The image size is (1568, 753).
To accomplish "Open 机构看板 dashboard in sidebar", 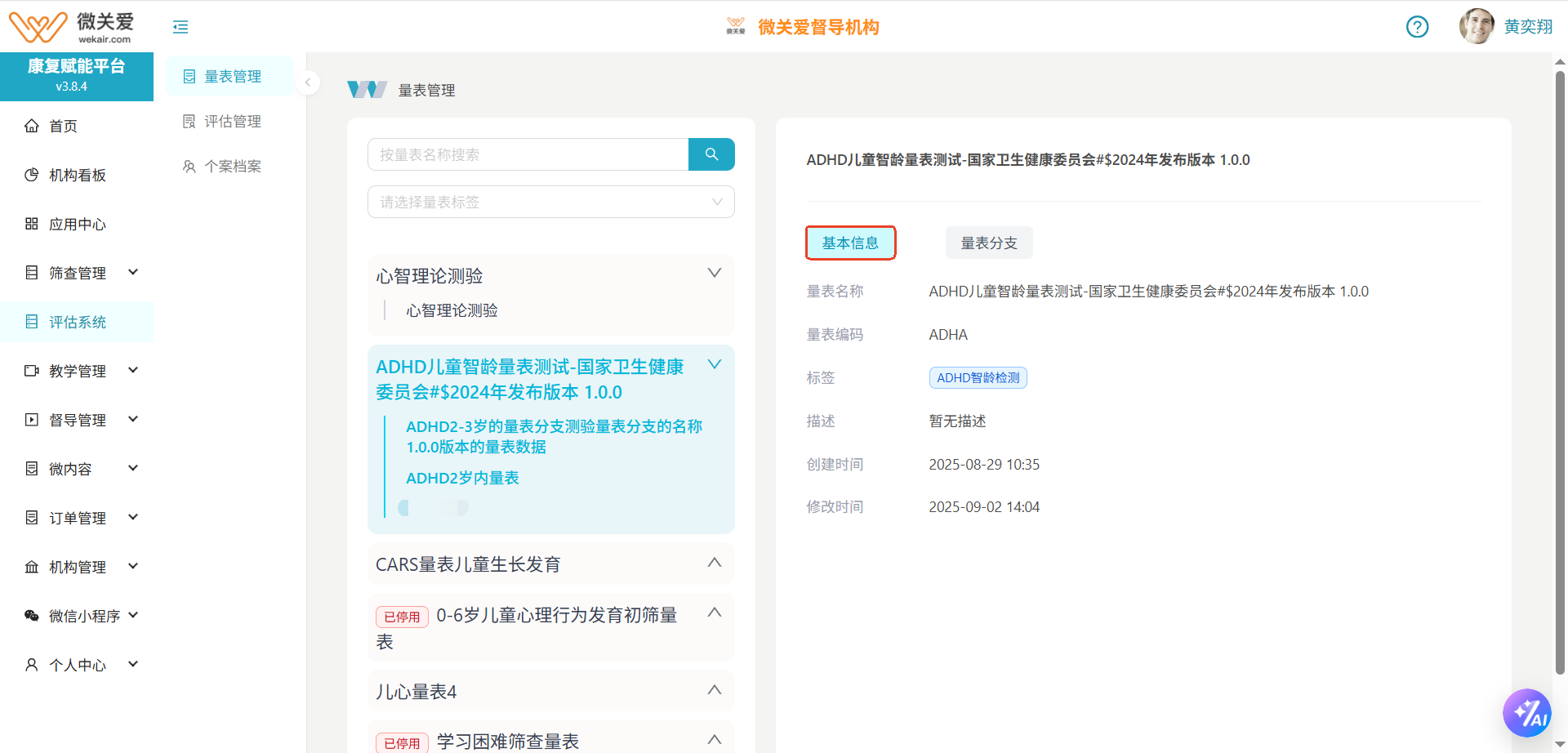I will [77, 175].
